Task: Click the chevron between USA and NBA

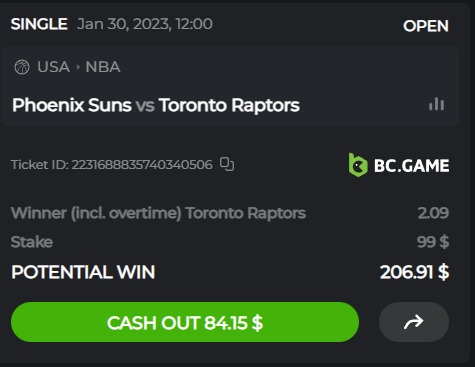Action: coord(78,67)
